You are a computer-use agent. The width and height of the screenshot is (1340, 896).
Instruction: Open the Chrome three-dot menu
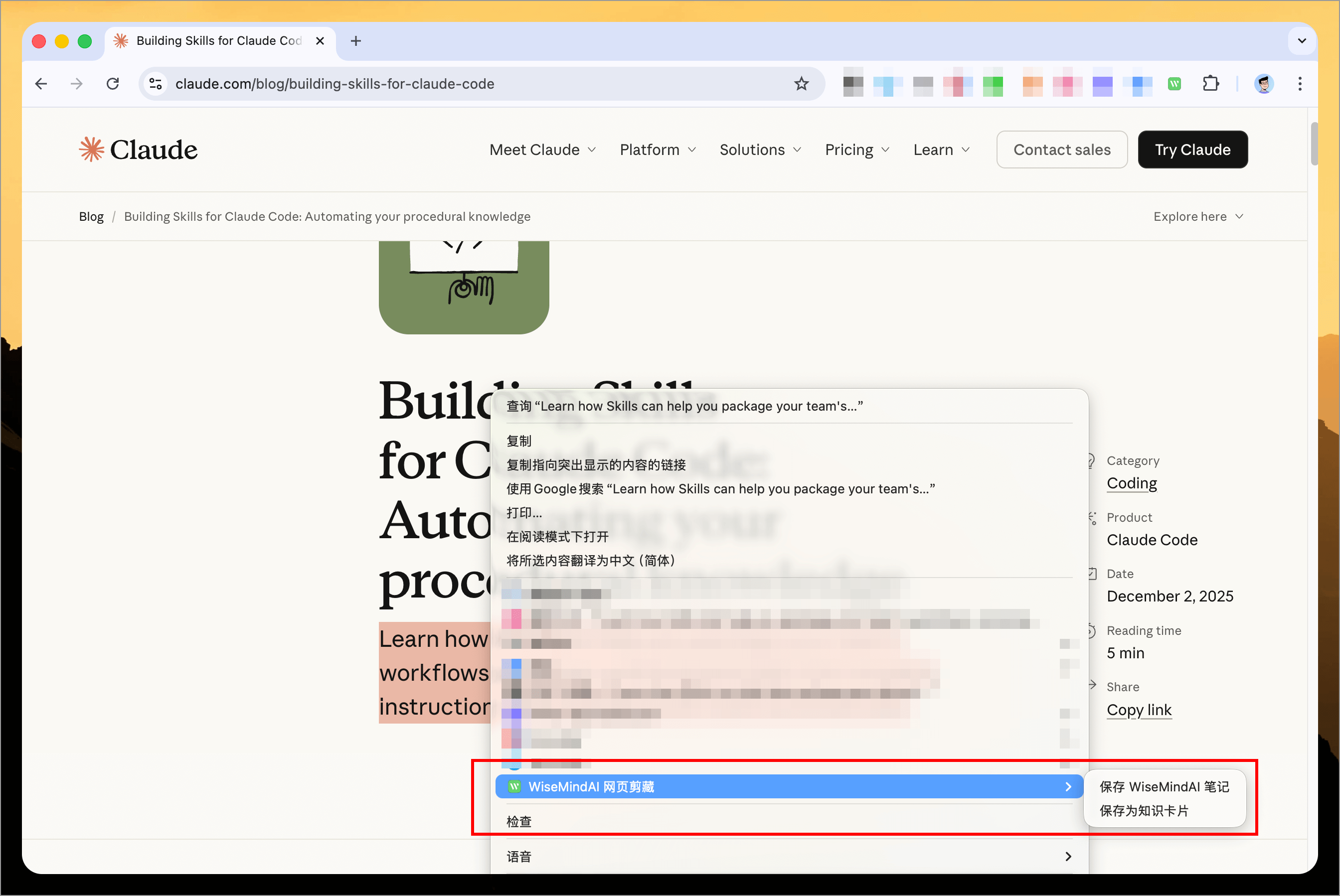[x=1300, y=84]
